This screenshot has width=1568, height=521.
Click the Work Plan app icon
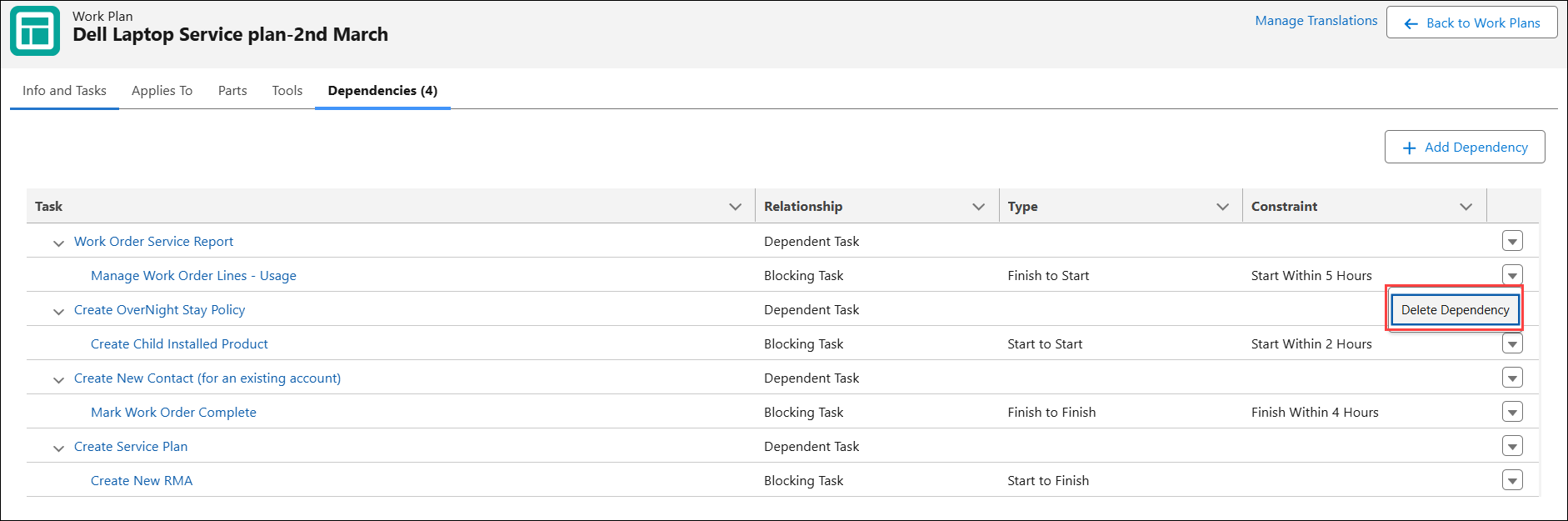point(35,31)
